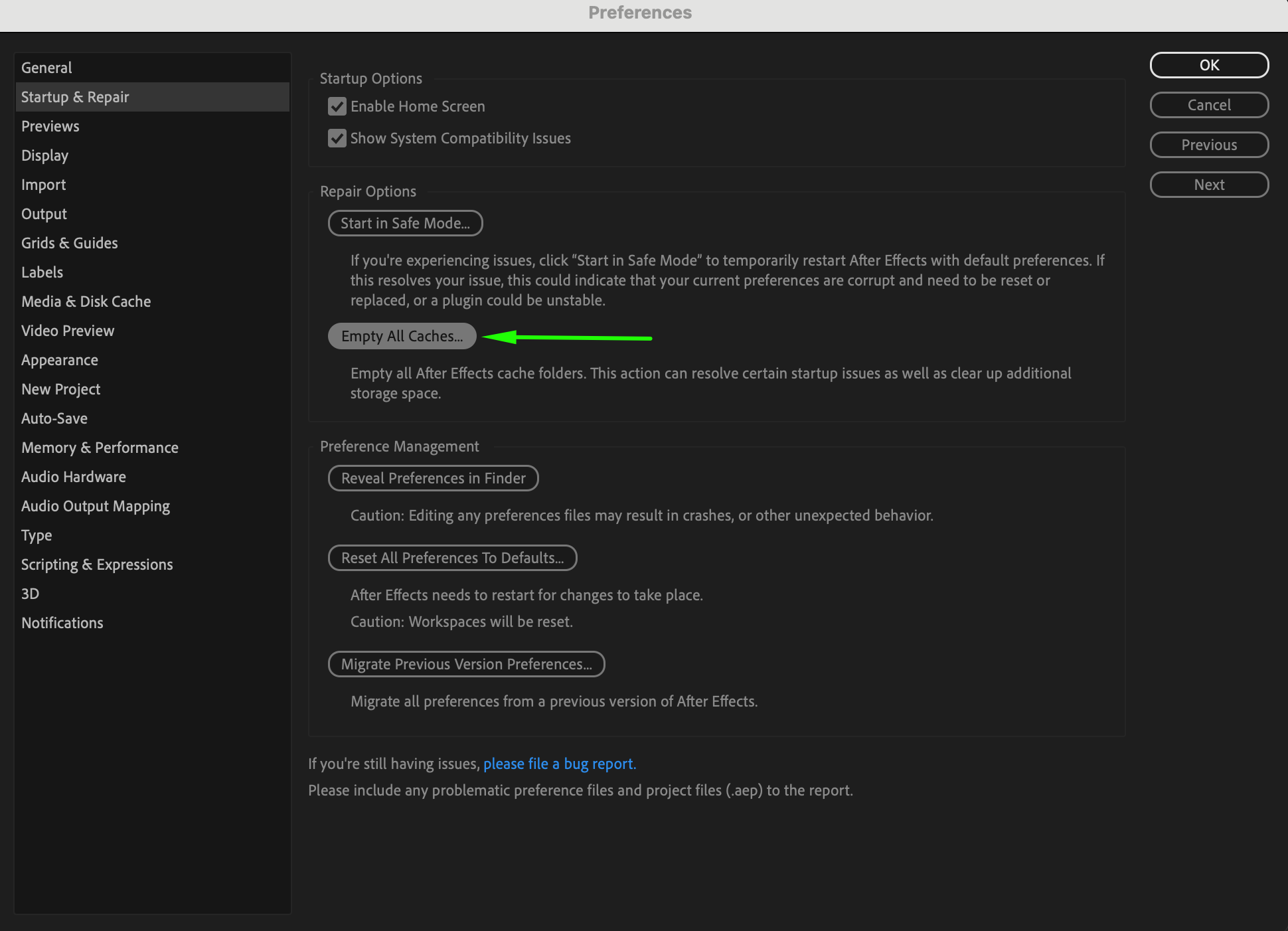This screenshot has width=1288, height=931.
Task: Switch to Memory & Performance section
Action: [100, 448]
